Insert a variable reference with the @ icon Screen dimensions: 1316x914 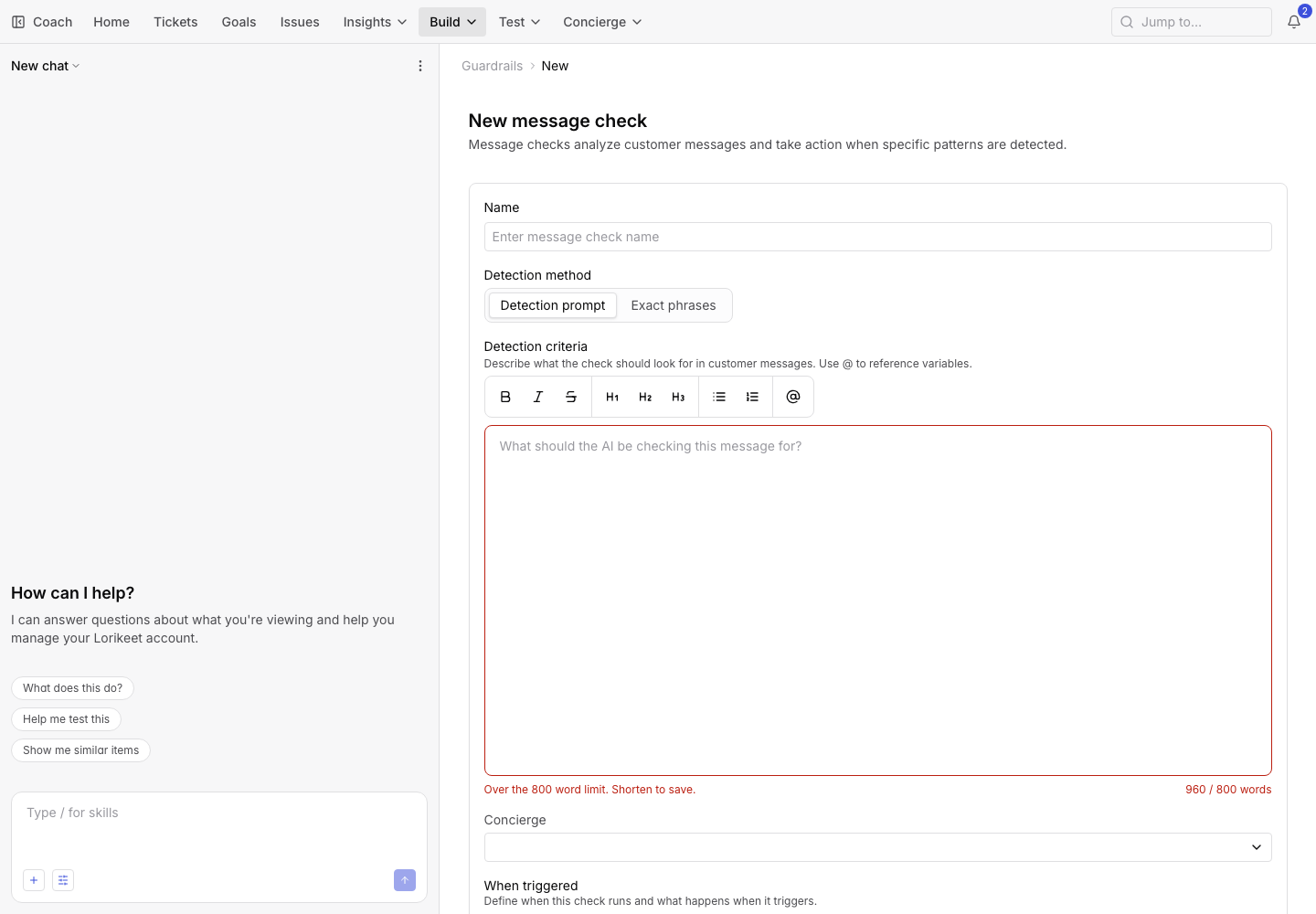(793, 397)
